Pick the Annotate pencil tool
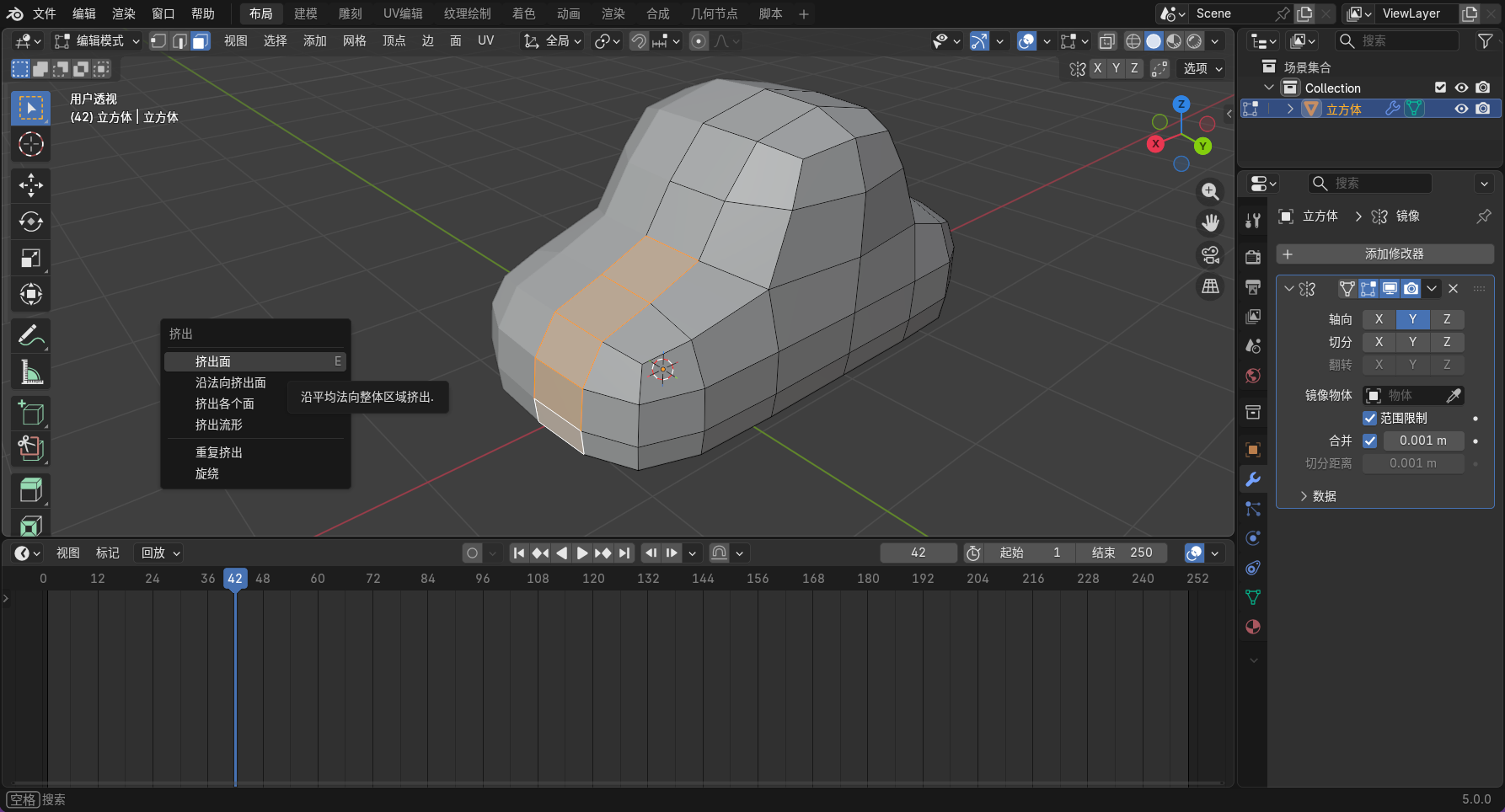 [x=31, y=336]
